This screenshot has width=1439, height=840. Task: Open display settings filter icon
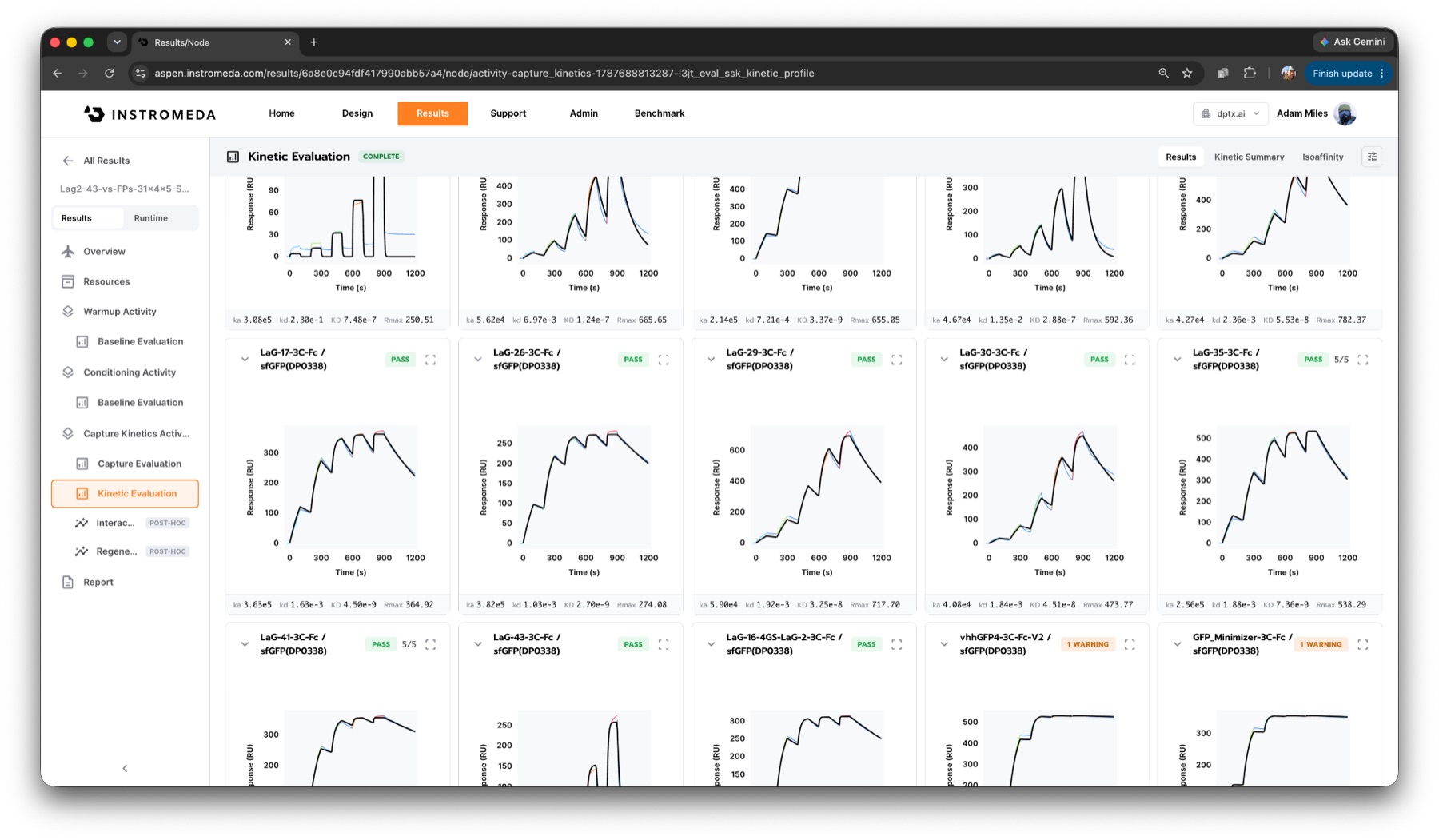(1372, 157)
